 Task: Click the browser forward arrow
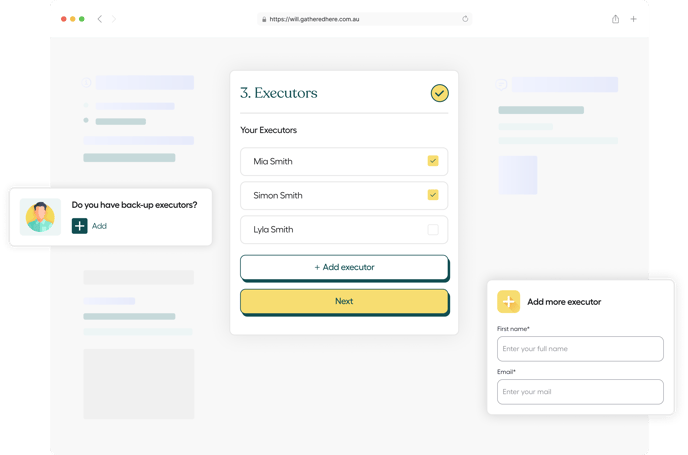pyautogui.click(x=114, y=19)
